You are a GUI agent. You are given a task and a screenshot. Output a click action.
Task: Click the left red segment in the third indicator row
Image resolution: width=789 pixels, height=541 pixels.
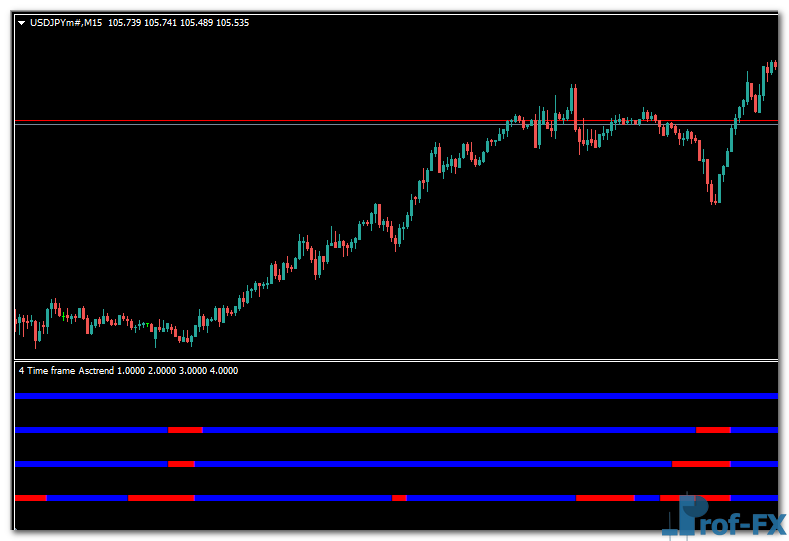pos(181,464)
